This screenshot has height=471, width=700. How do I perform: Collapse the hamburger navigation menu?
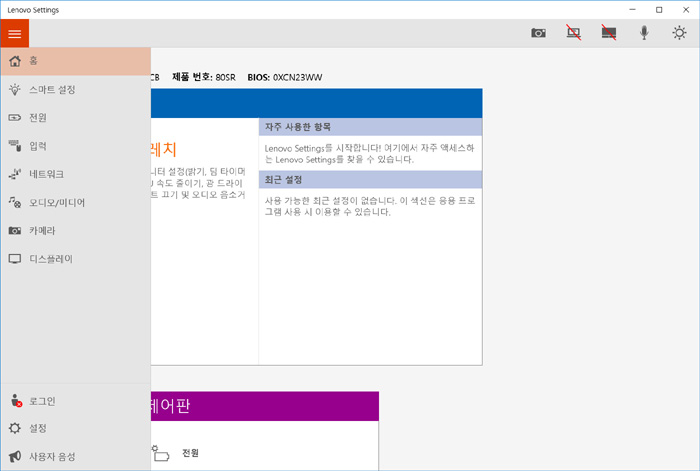15,33
